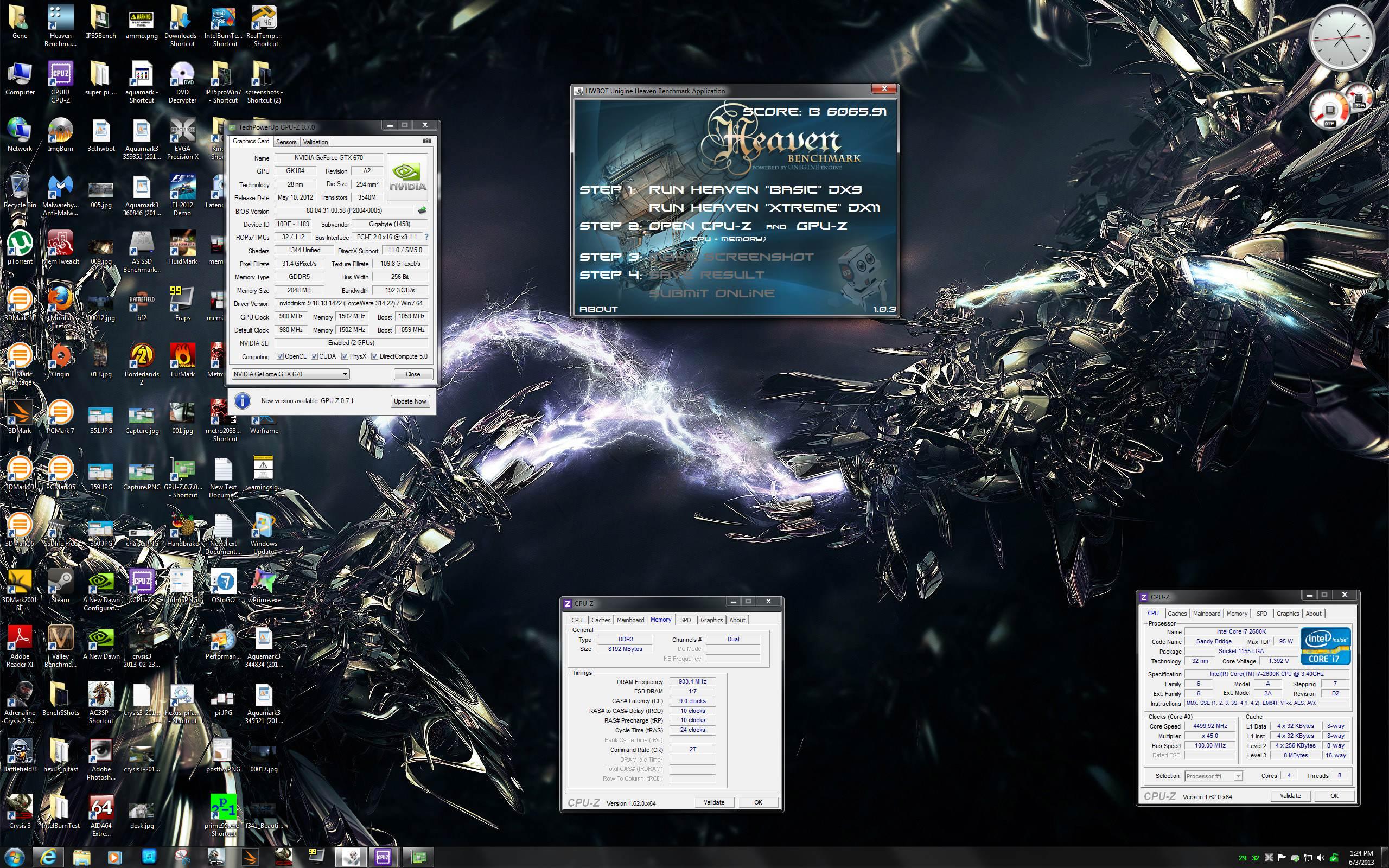
Task: Open the Handbrake desktop icon
Action: [x=182, y=531]
